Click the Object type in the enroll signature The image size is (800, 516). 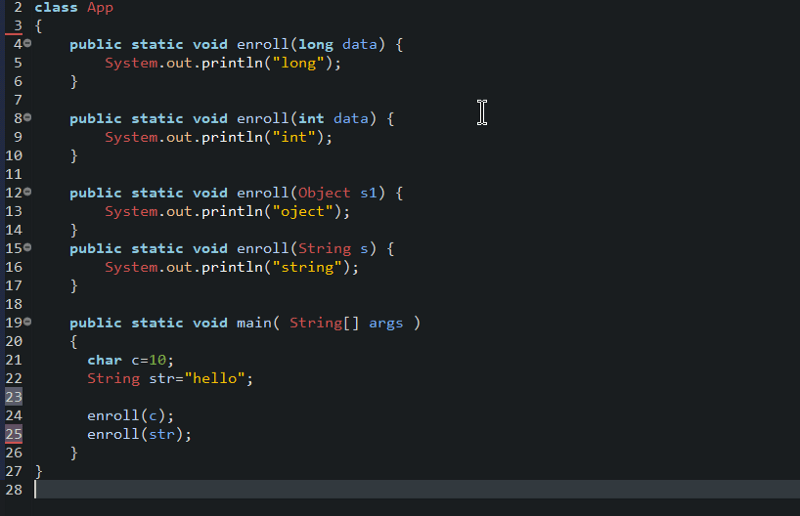[x=324, y=193]
